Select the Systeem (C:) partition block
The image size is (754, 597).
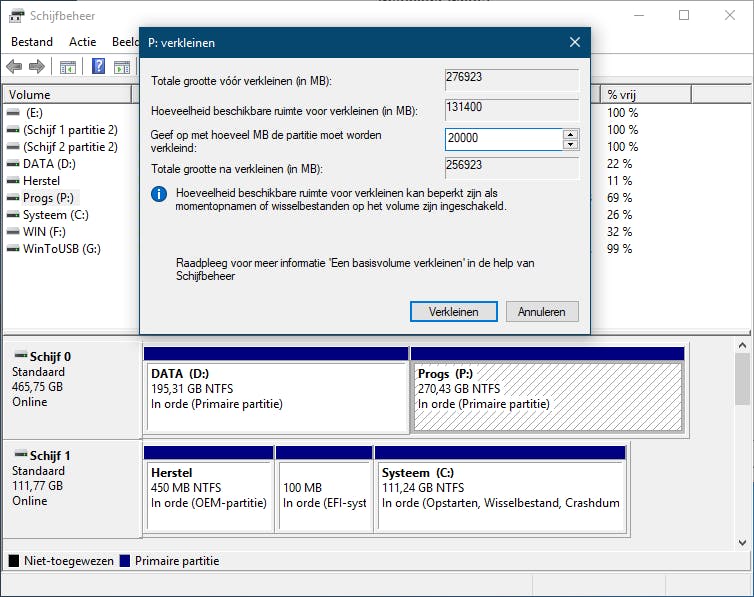[500, 489]
